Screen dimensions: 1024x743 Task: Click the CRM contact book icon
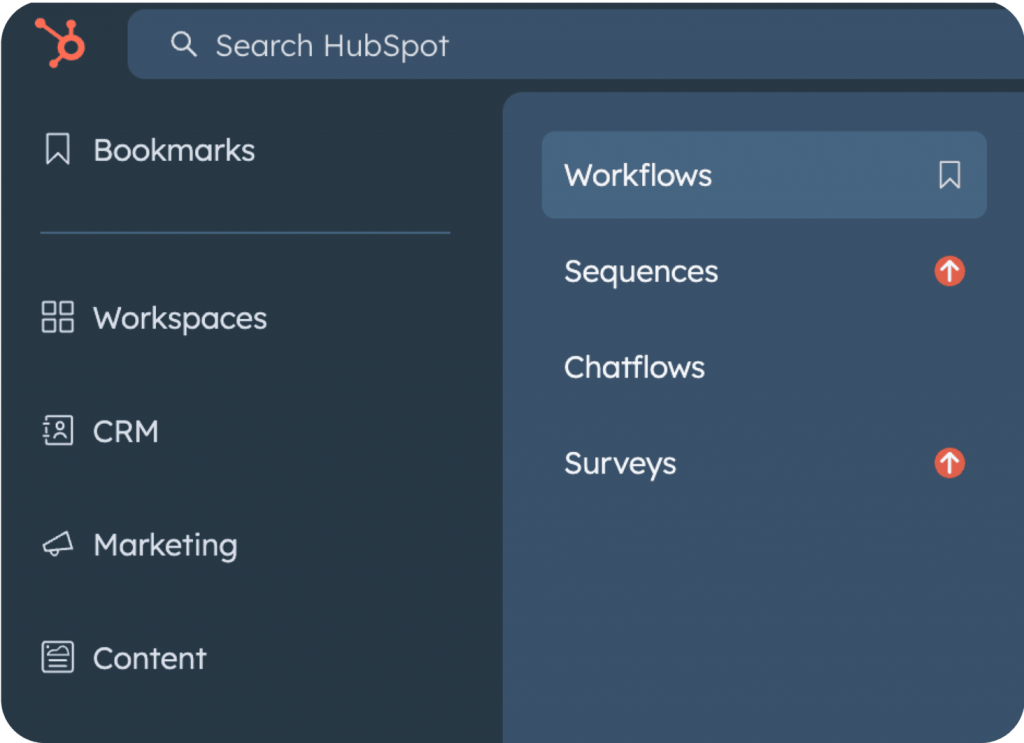click(57, 431)
